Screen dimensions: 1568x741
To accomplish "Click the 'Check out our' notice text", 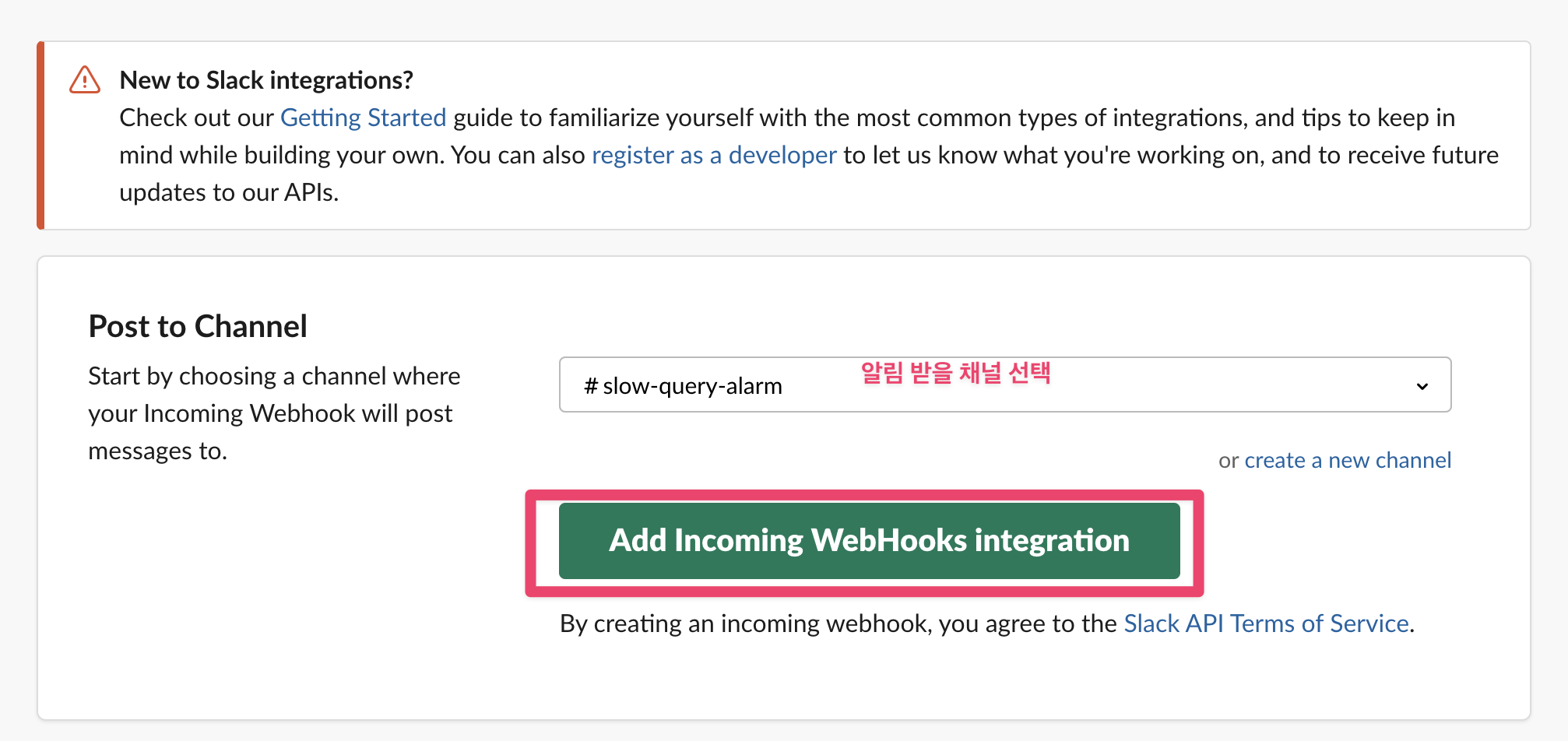I will [x=196, y=118].
